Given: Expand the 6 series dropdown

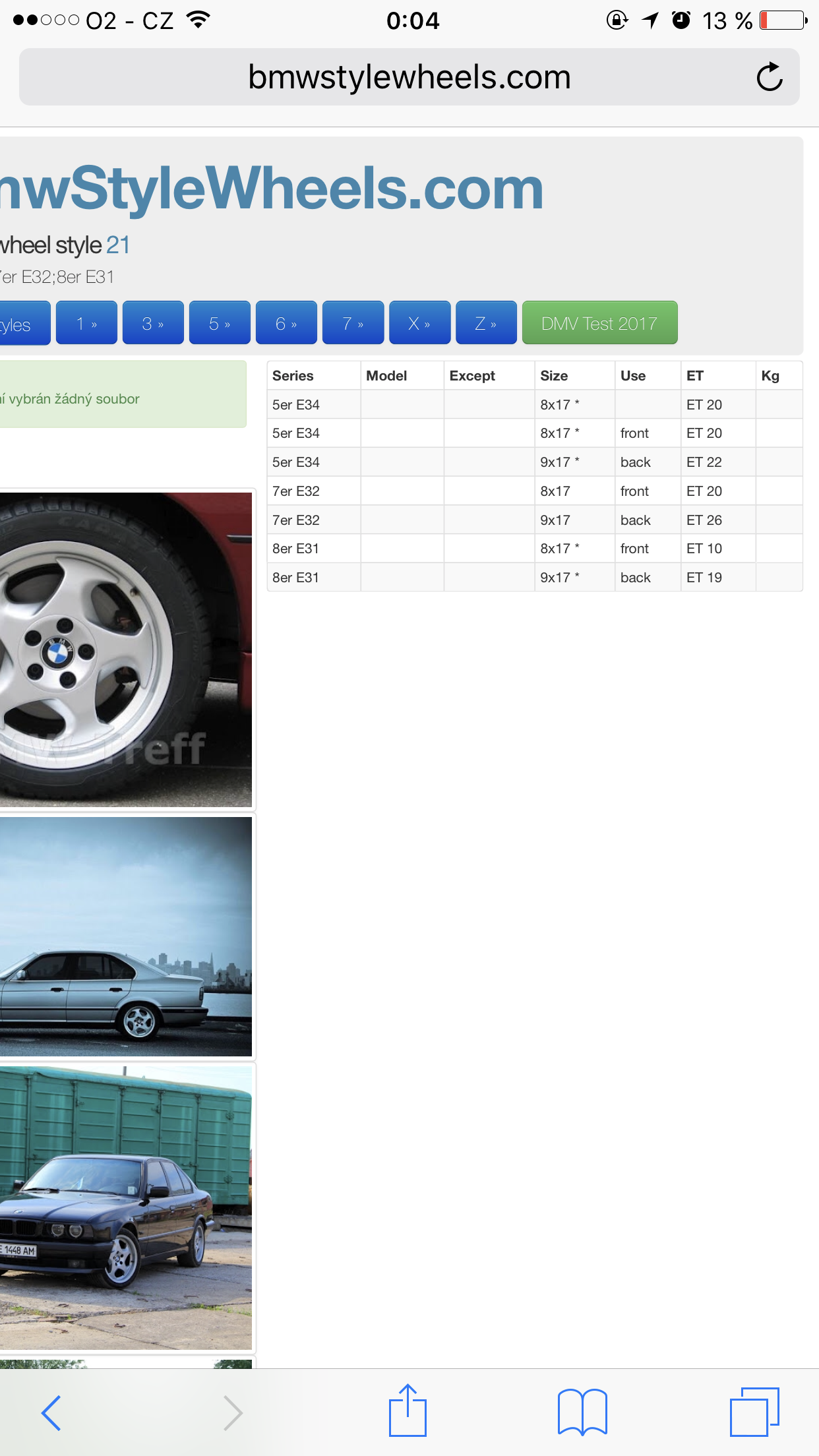Looking at the screenshot, I should 286,323.
